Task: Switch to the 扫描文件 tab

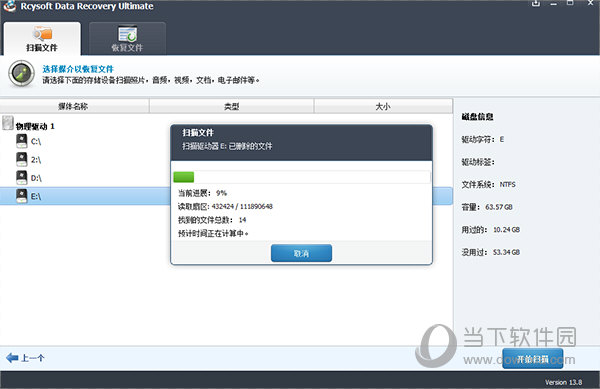Action: point(42,39)
